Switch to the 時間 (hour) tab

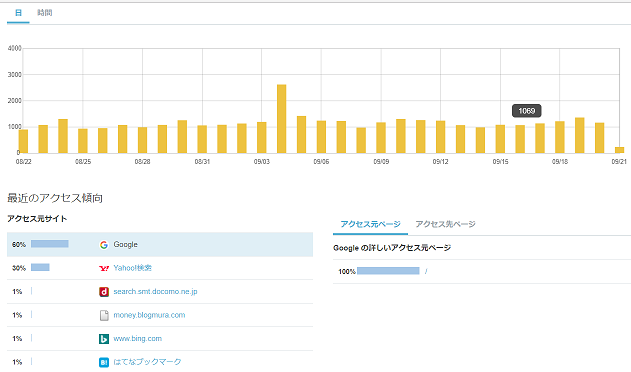click(x=45, y=13)
